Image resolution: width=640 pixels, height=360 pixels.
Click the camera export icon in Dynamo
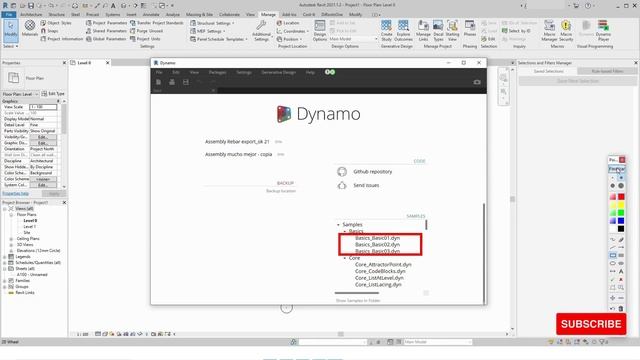pyautogui.click(x=477, y=82)
